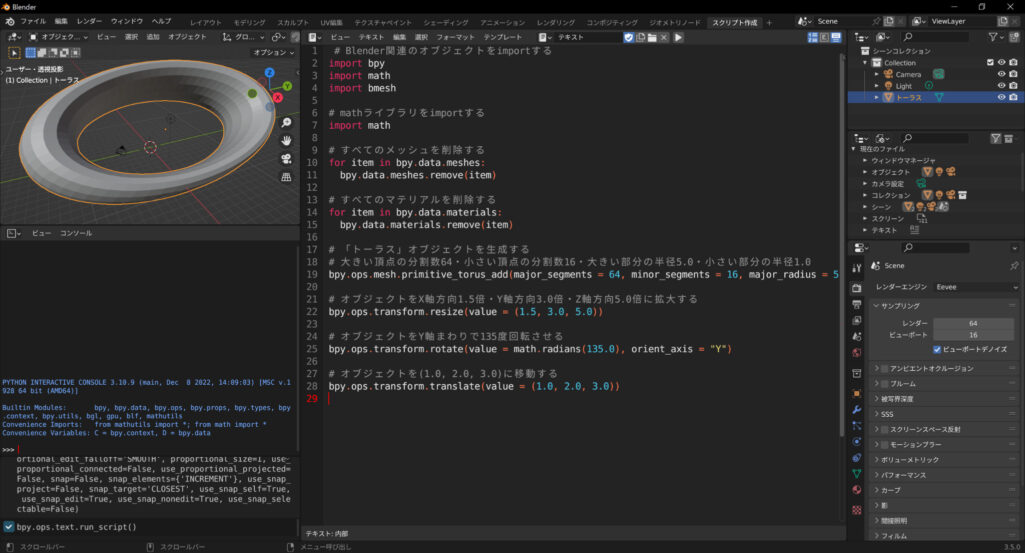1025x553 pixels.
Task: Add new workspace with plus tab
Action: 769,22
